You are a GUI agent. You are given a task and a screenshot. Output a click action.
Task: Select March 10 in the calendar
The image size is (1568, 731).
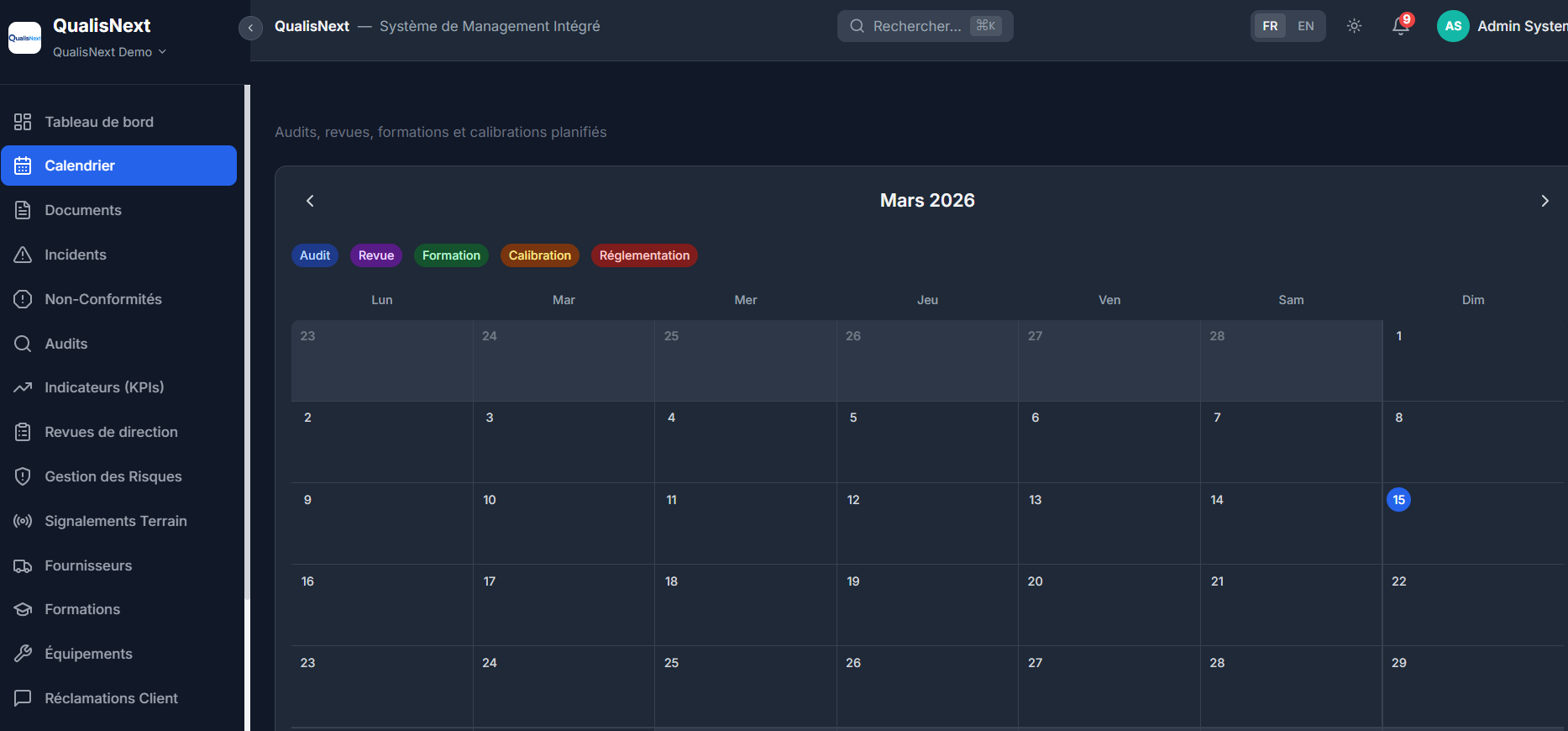point(564,523)
